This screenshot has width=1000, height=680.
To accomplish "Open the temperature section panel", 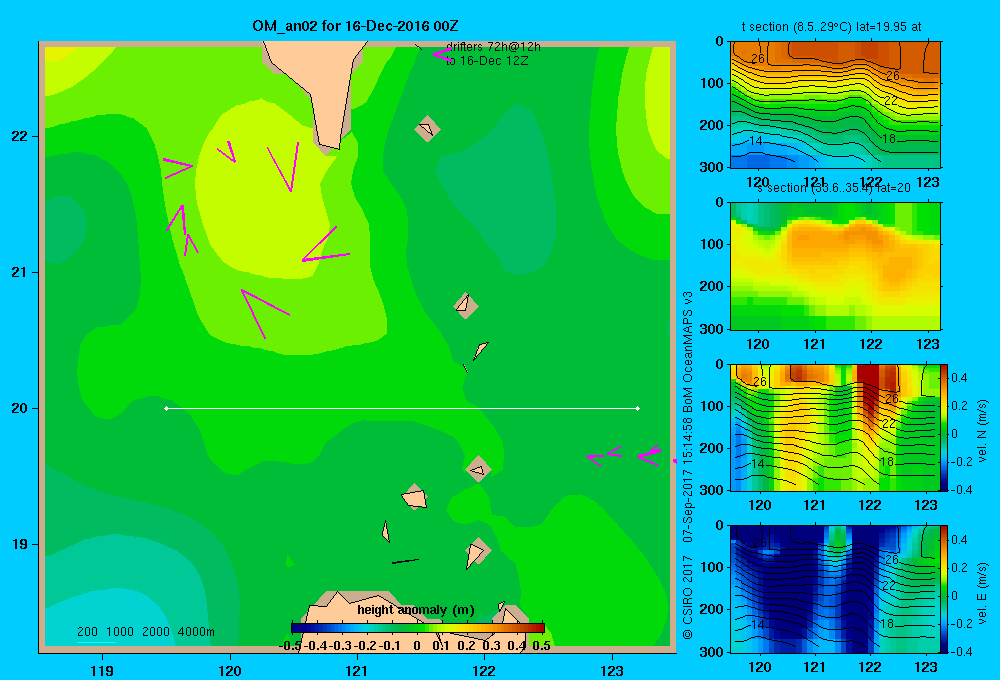I will pyautogui.click(x=835, y=105).
